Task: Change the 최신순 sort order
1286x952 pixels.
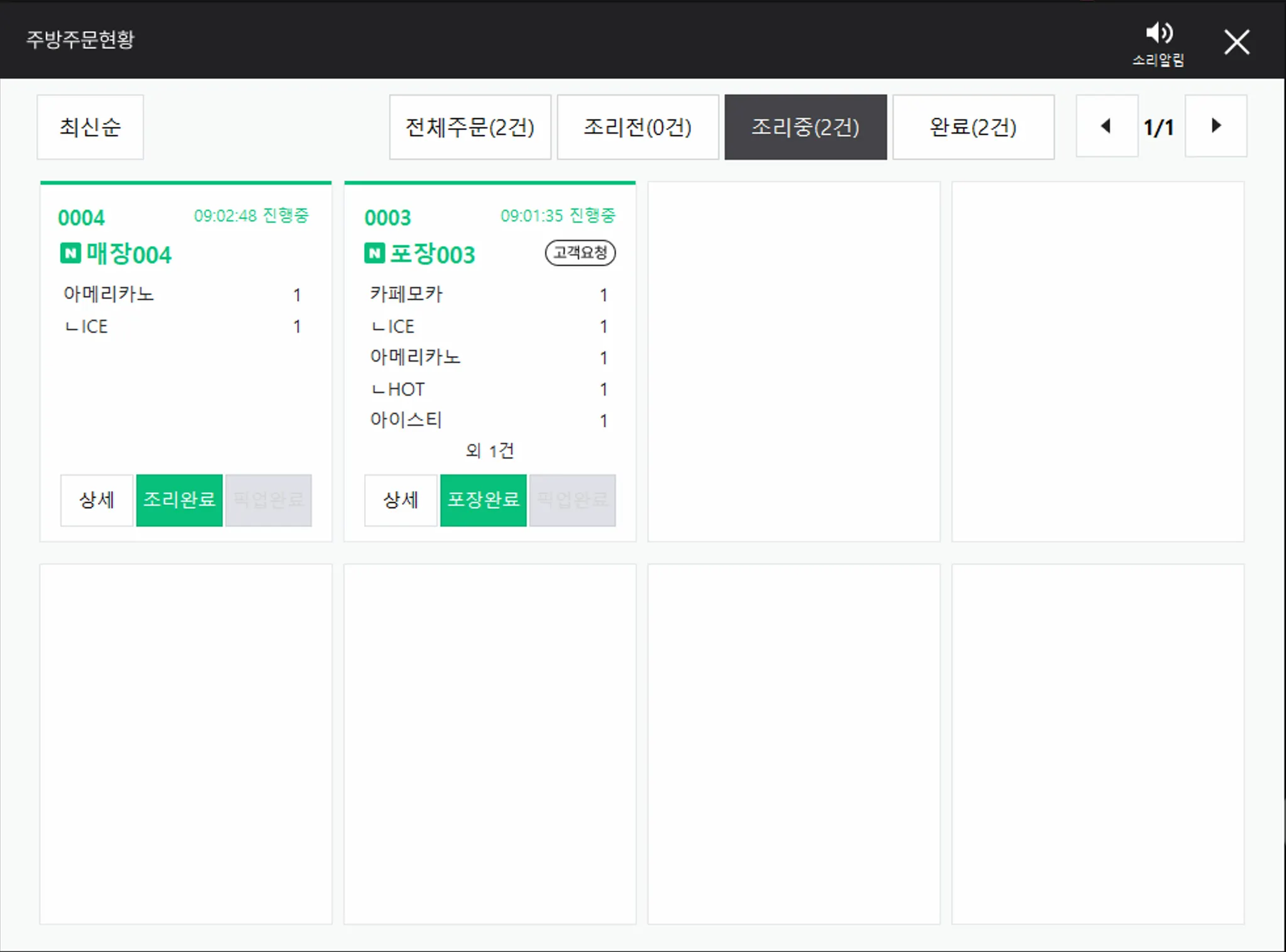Action: (90, 127)
